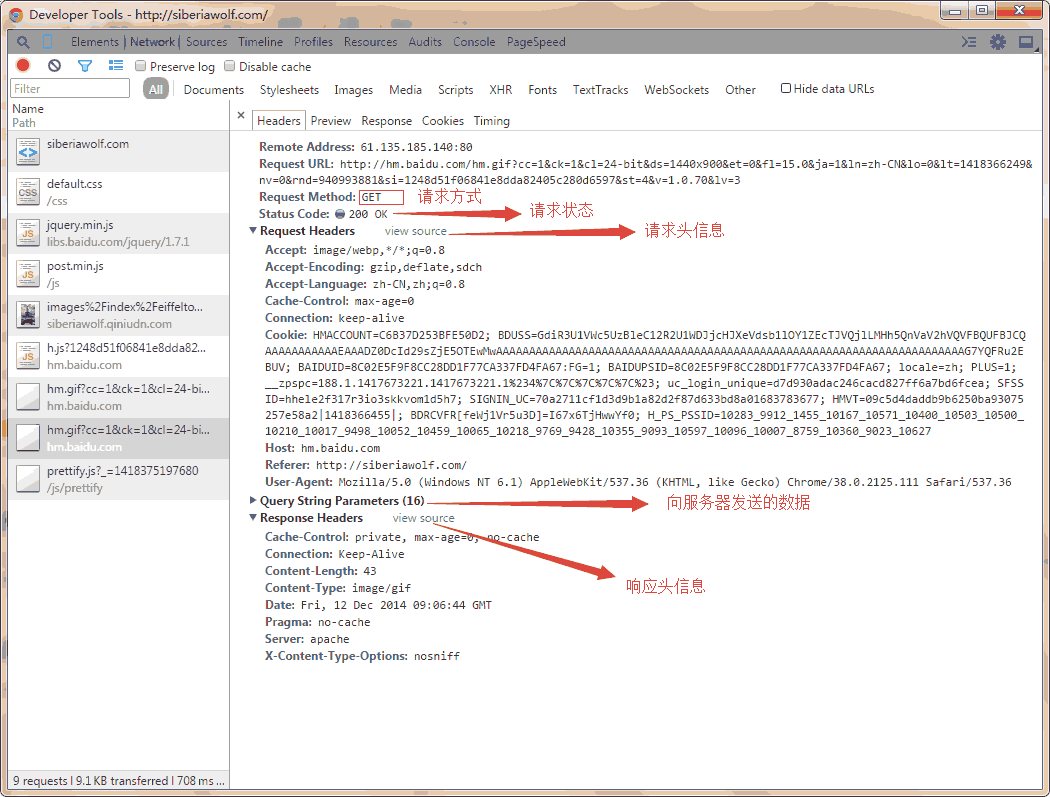The image size is (1050, 797).
Task: Filter requests by WebSockets
Action: [676, 90]
